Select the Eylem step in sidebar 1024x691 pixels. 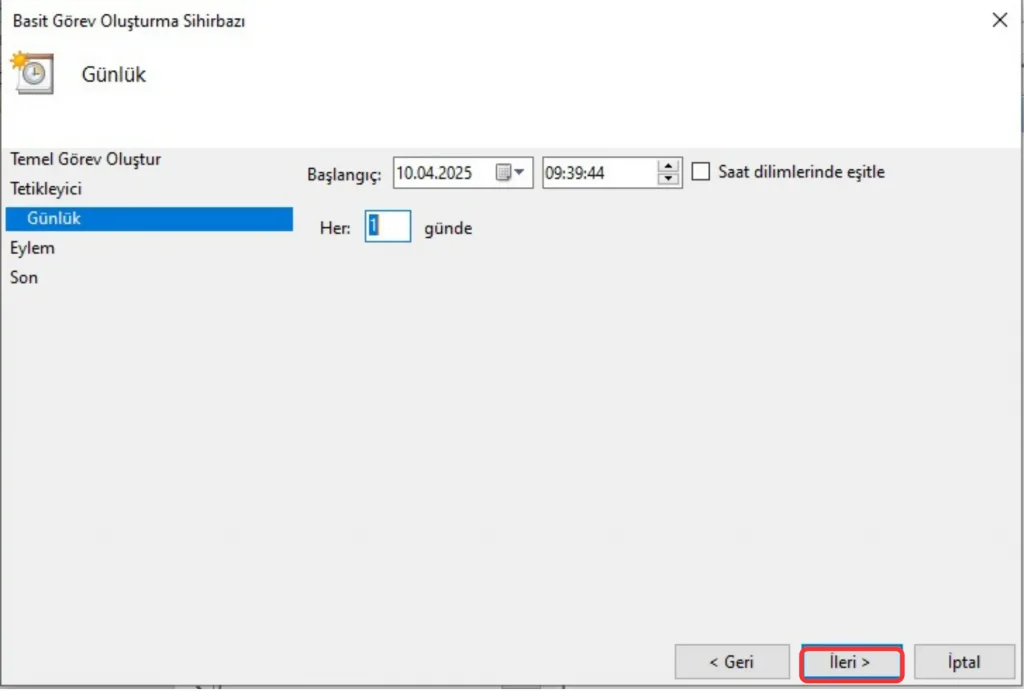32,248
